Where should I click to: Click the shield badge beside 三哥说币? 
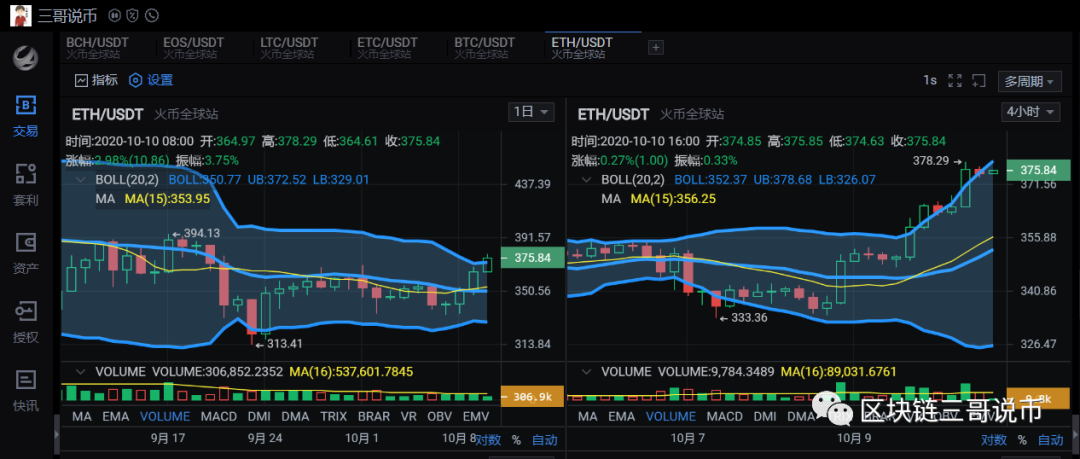134,14
